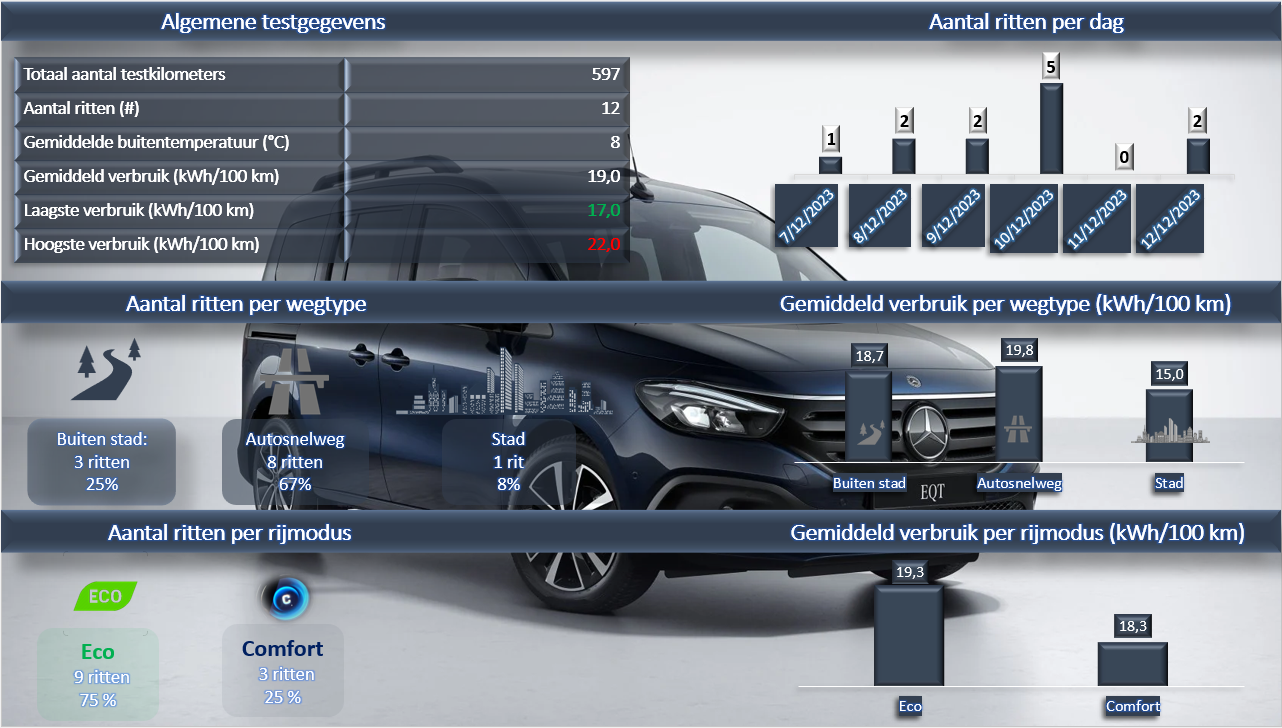Click the 'Hoogste verbruik (kWh/100 km)' label
This screenshot has width=1282, height=728.
click(142, 244)
